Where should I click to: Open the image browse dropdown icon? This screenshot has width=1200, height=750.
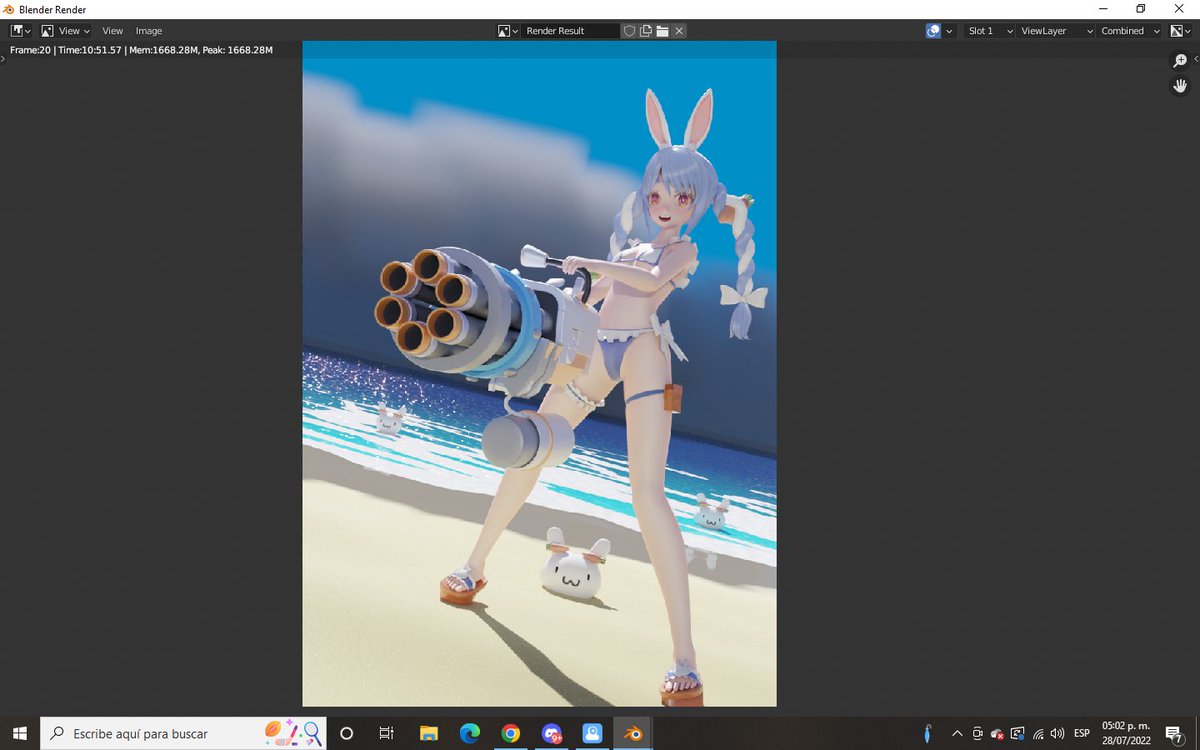(x=509, y=31)
